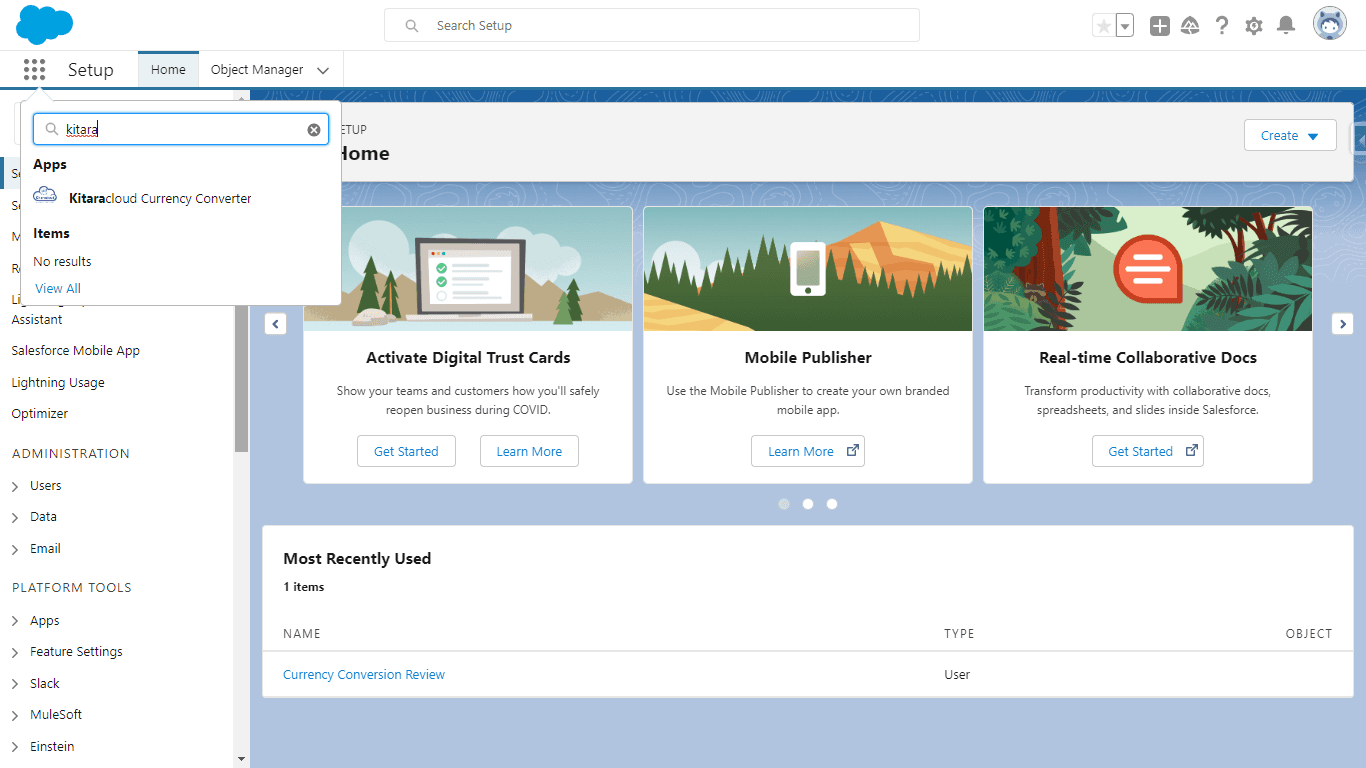1366x768 pixels.
Task: Open Global Actions plus icon
Action: (1160, 26)
